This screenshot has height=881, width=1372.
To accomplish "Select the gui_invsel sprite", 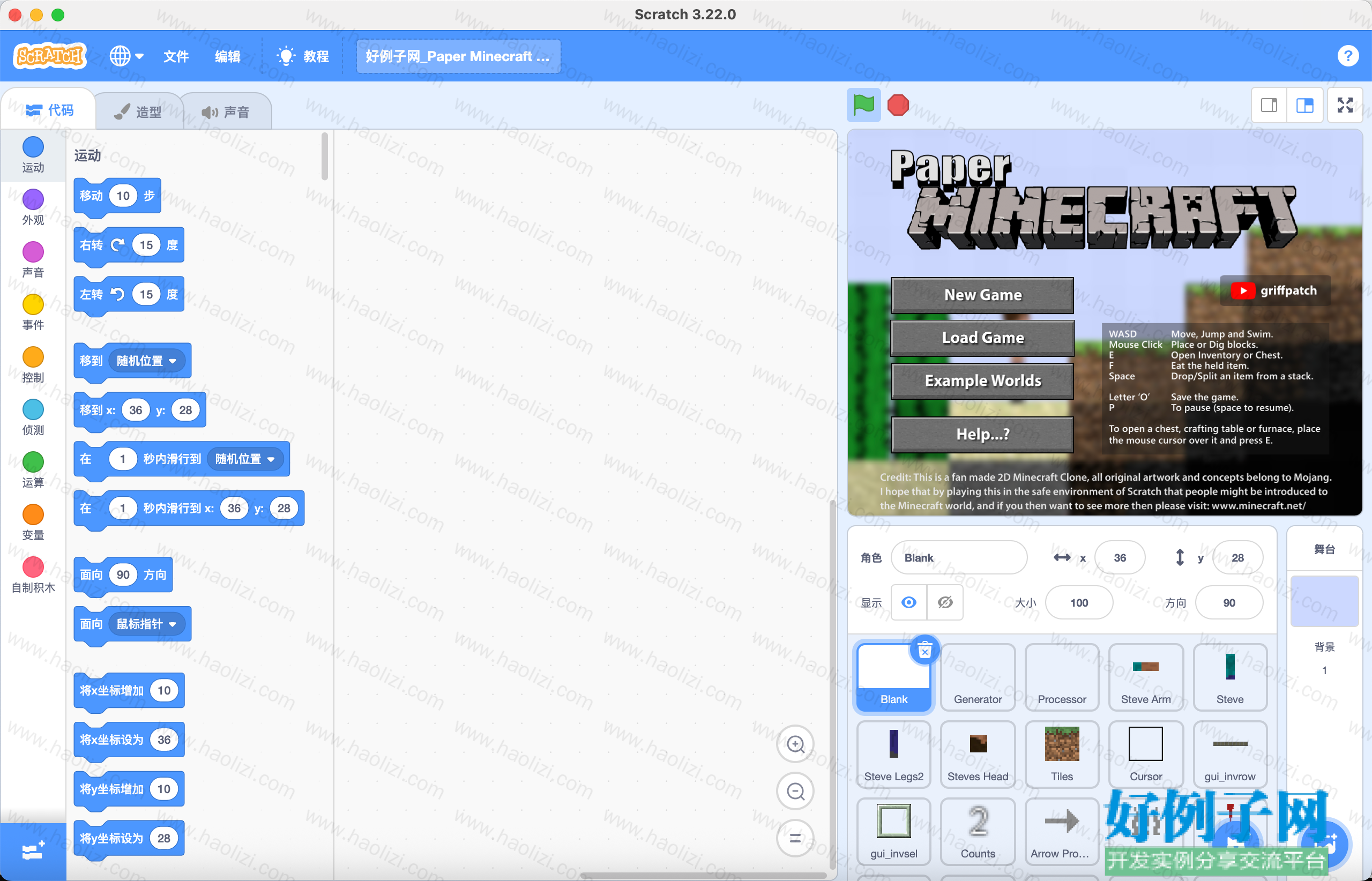I will pyautogui.click(x=894, y=832).
